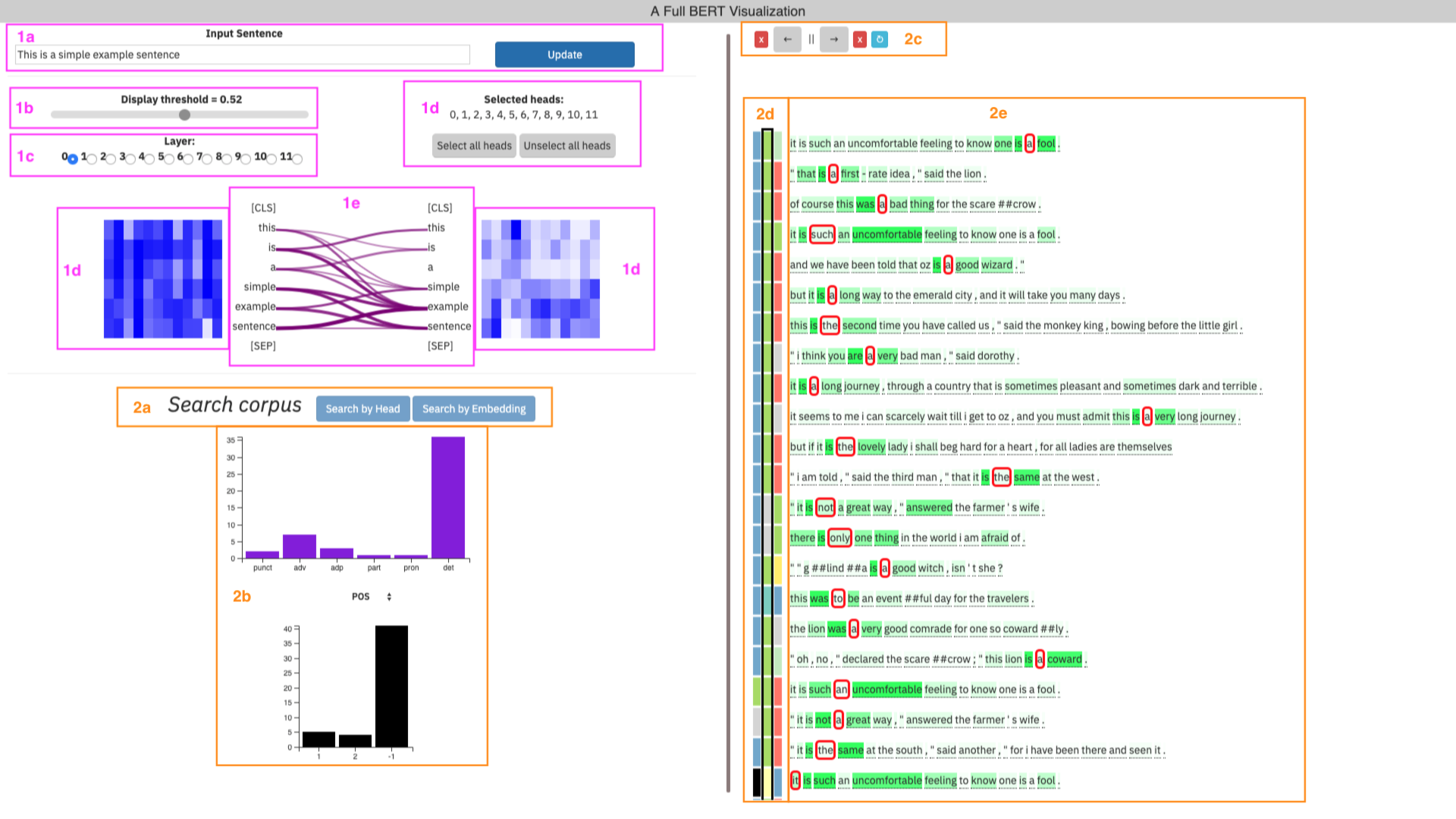Screen dimensions: 1456x819
Task: Click the left blue attention heatmap
Action: pyautogui.click(x=163, y=279)
